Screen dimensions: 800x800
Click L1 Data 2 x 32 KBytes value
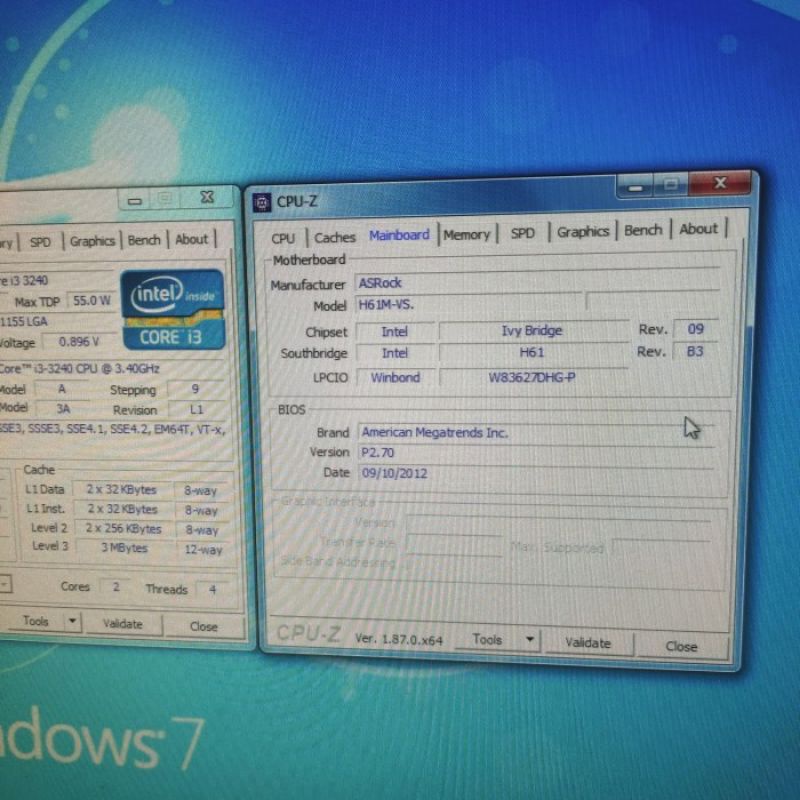click(x=121, y=490)
